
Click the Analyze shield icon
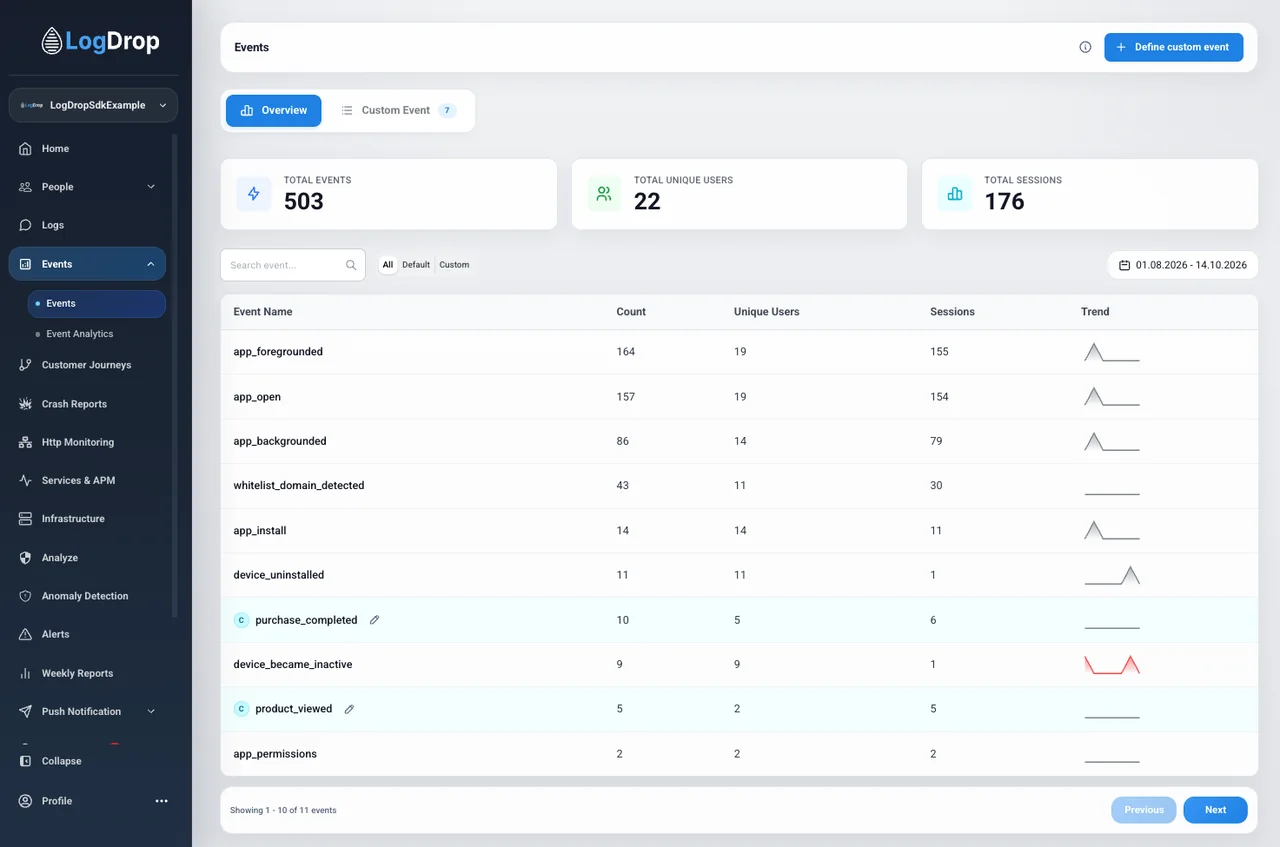26,558
